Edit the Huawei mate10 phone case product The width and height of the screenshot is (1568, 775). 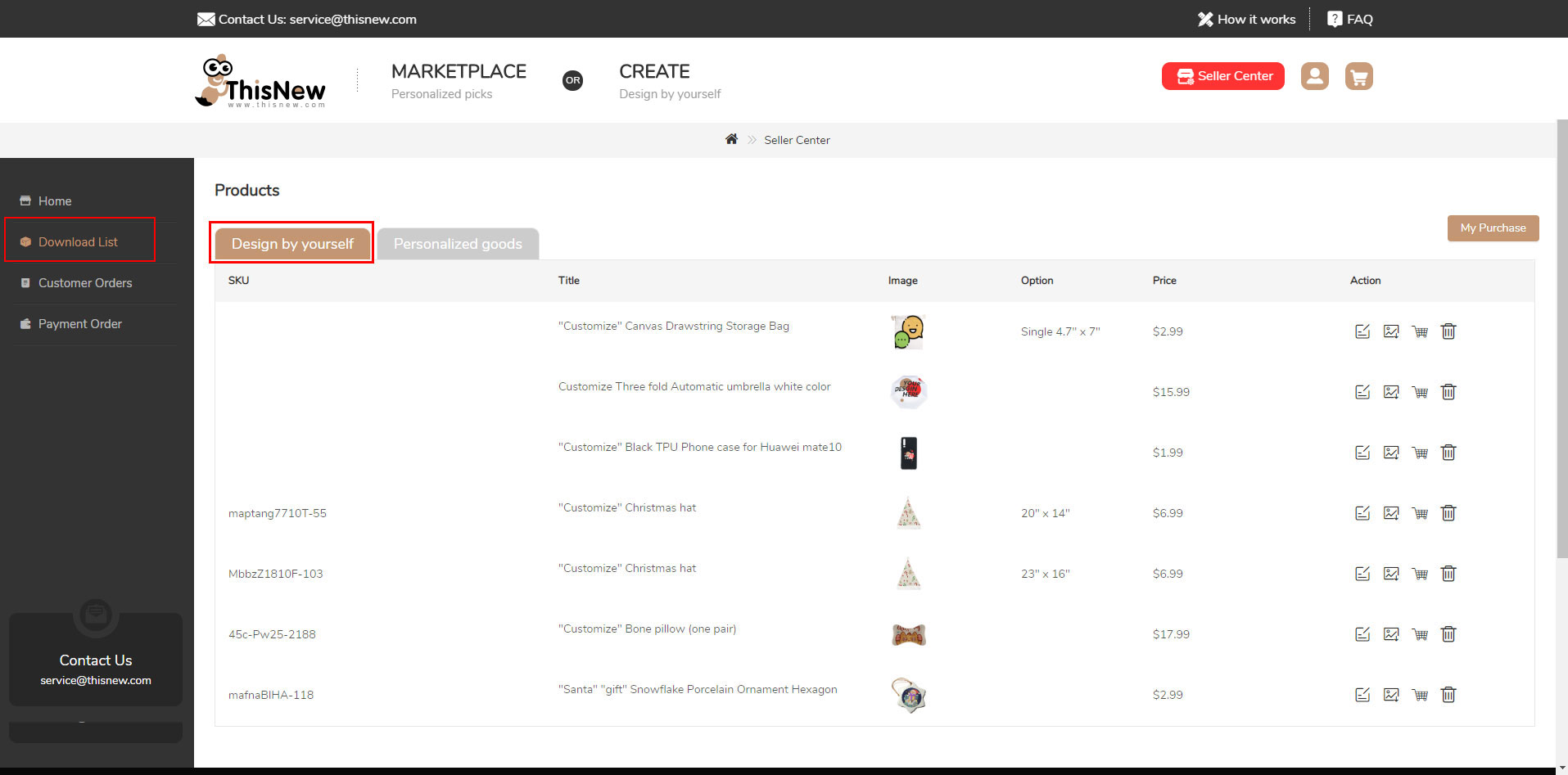tap(1362, 453)
